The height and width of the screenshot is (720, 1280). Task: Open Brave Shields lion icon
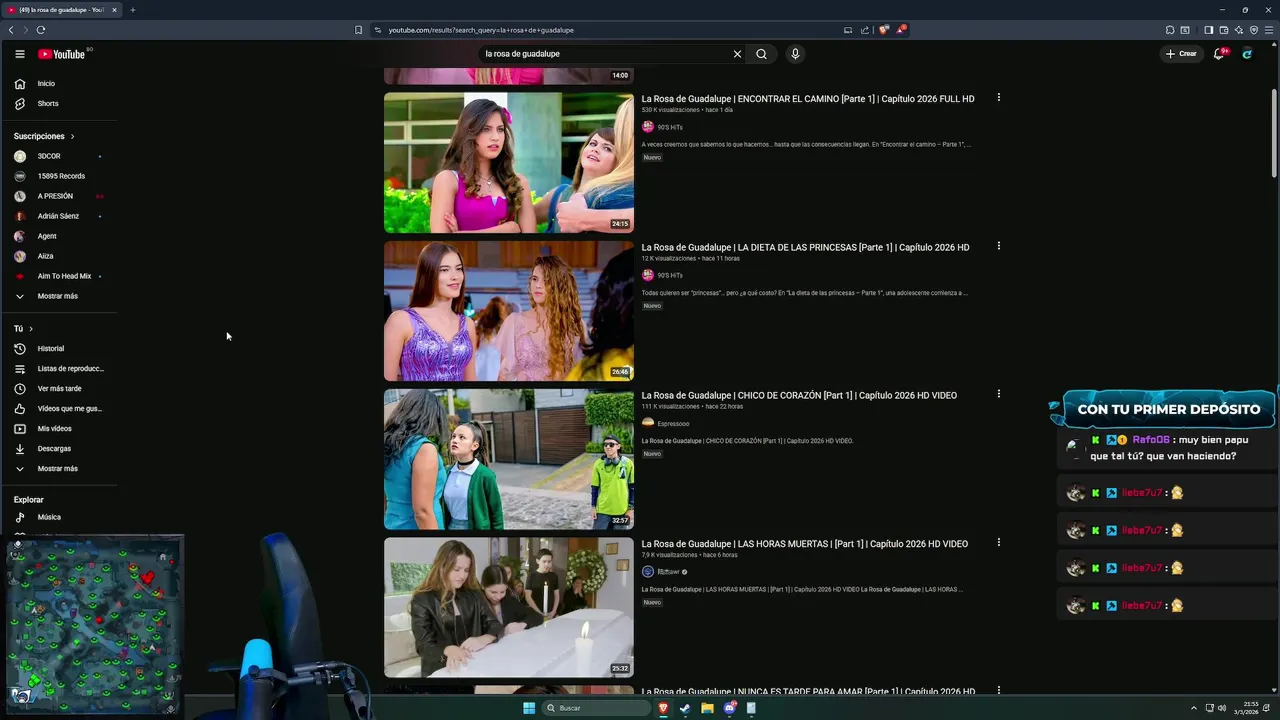click(x=883, y=30)
